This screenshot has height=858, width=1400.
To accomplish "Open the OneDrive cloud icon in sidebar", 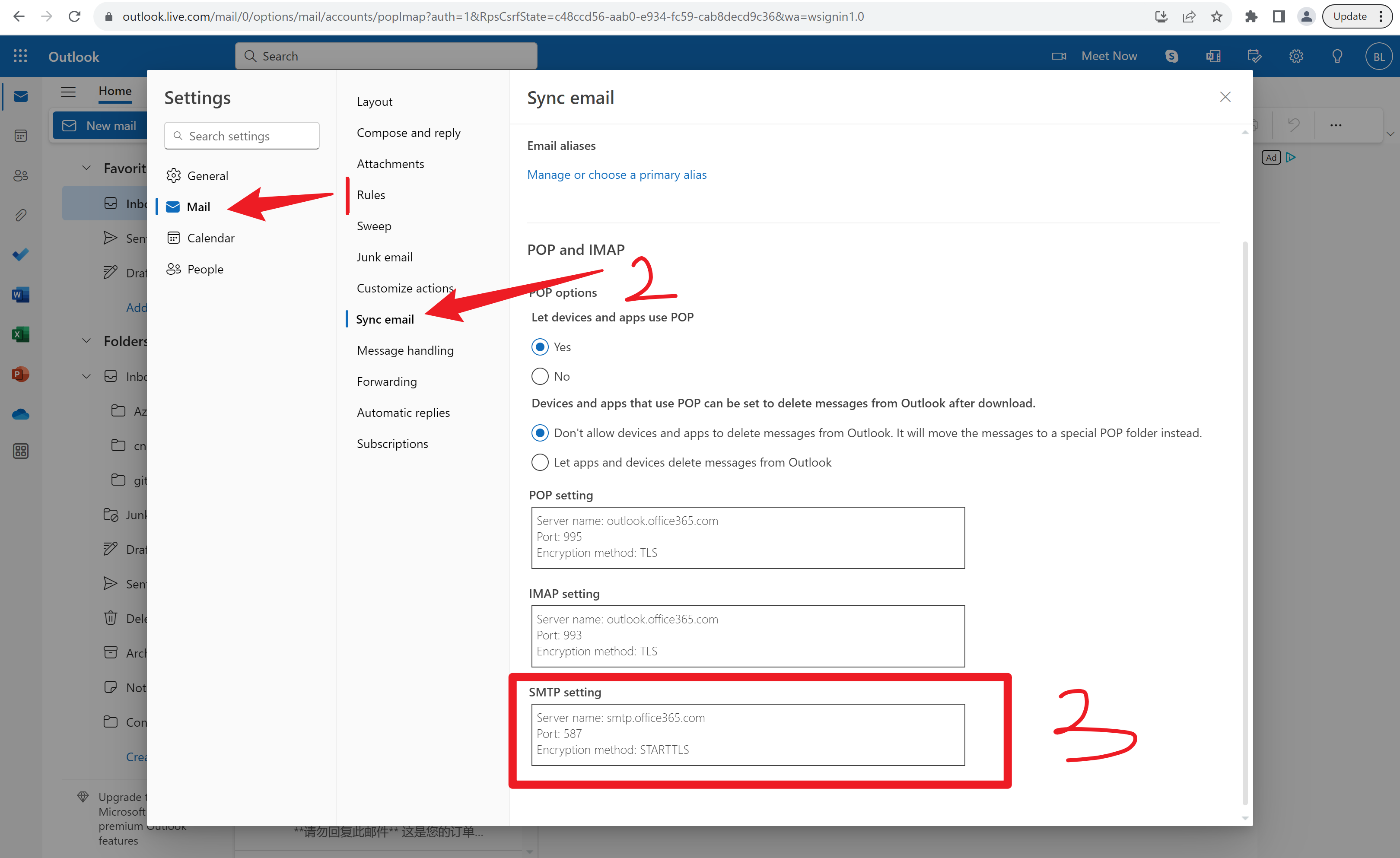I will tap(20, 414).
